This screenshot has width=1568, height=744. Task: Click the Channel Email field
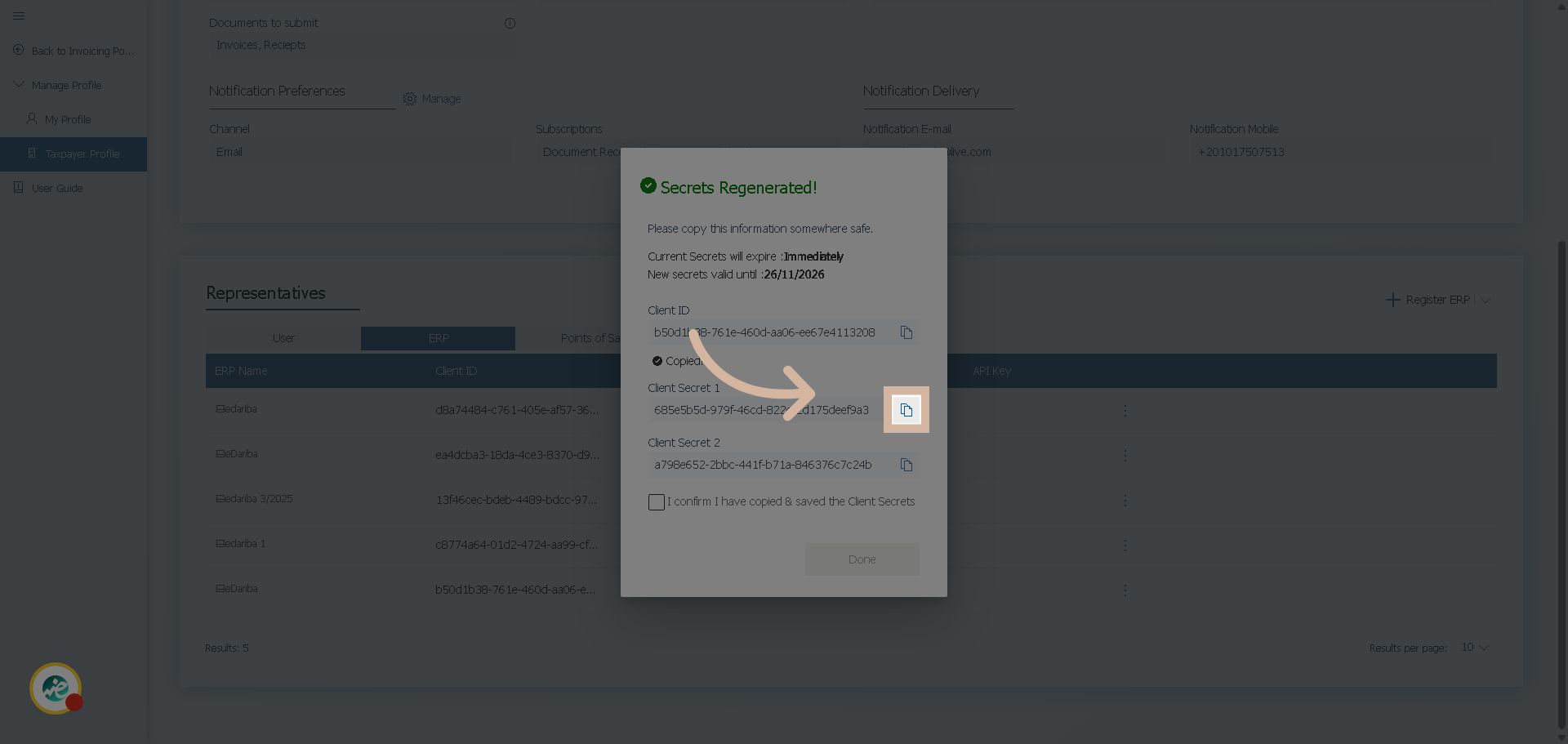click(360, 152)
